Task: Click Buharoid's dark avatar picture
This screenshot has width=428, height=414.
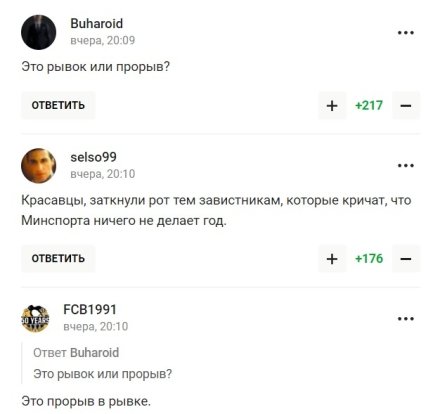Action: [x=39, y=32]
